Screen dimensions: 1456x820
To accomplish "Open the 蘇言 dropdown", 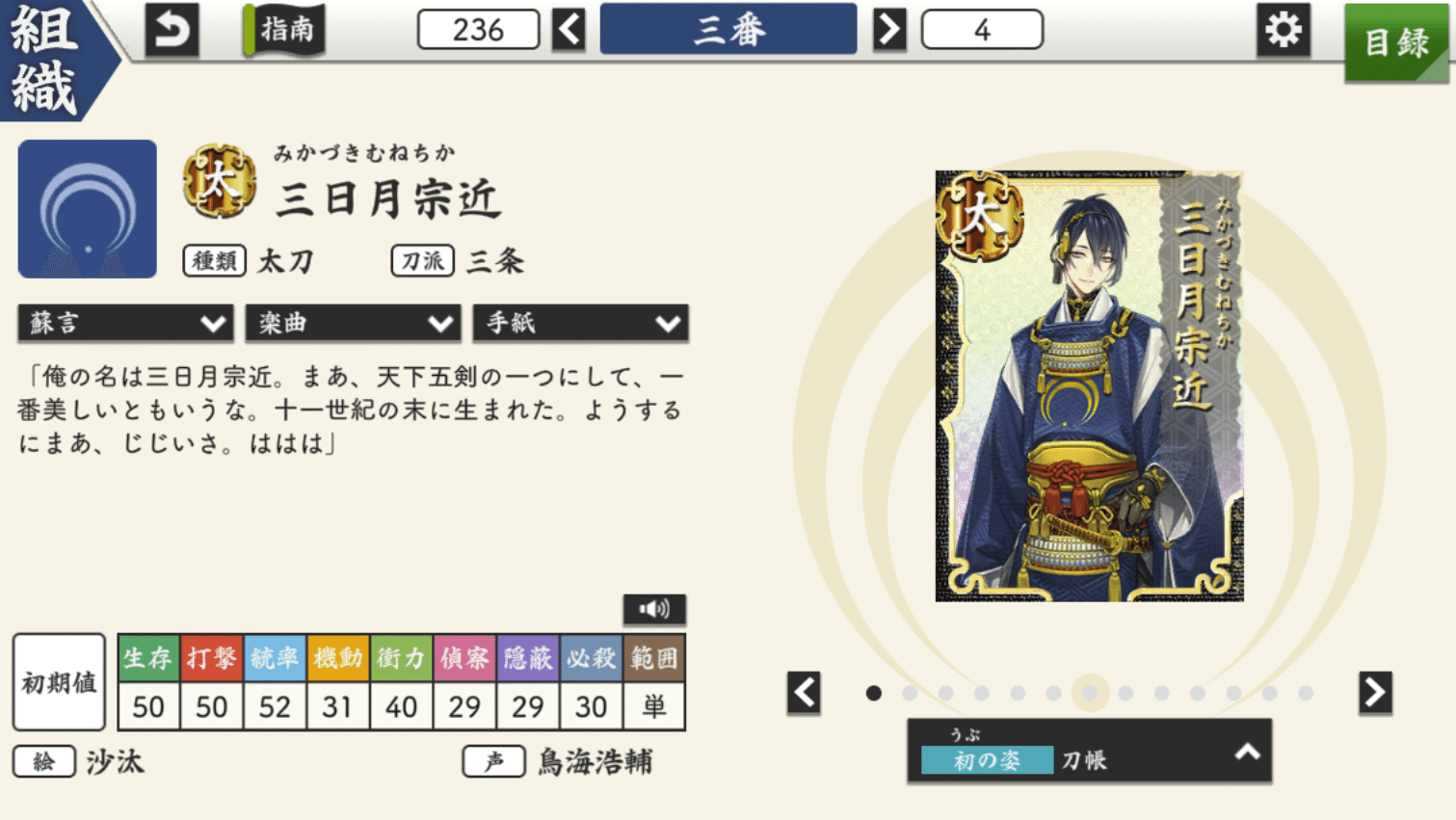I will [x=125, y=323].
